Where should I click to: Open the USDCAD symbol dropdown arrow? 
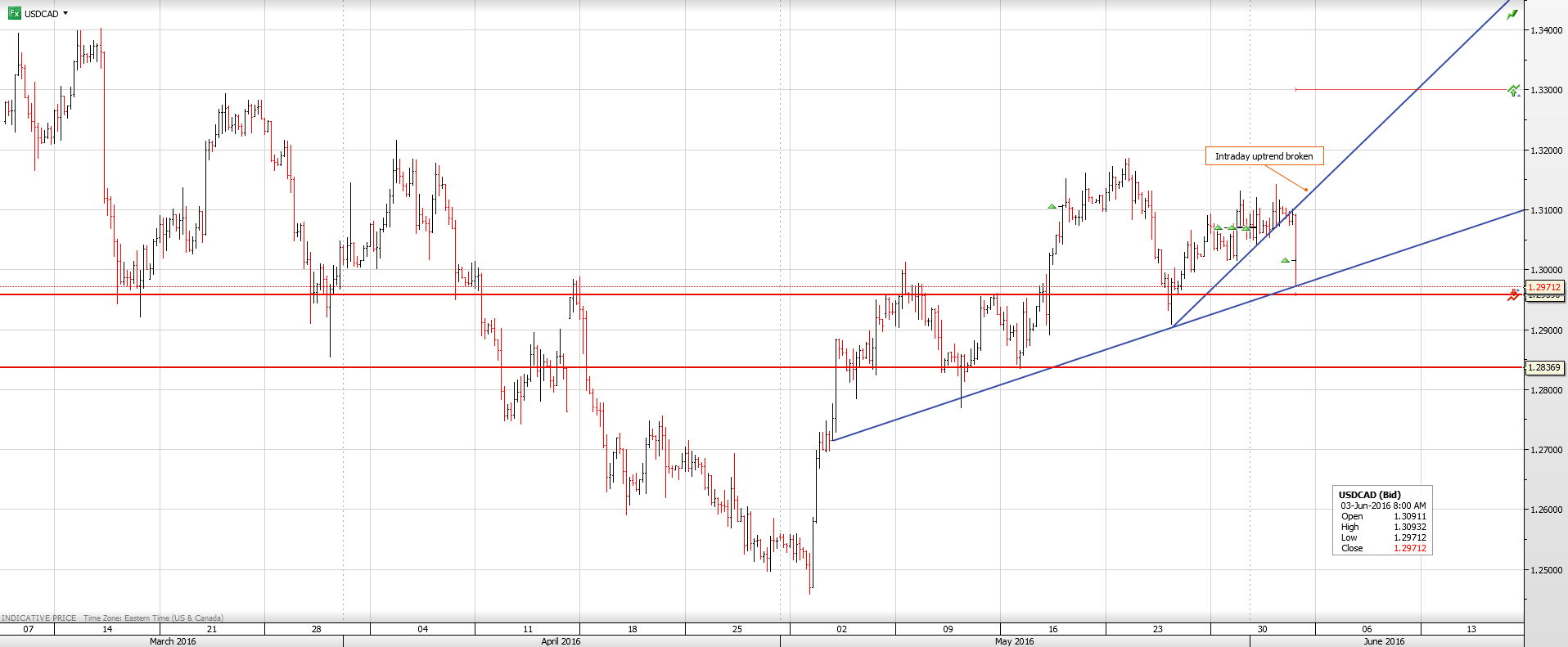click(65, 13)
